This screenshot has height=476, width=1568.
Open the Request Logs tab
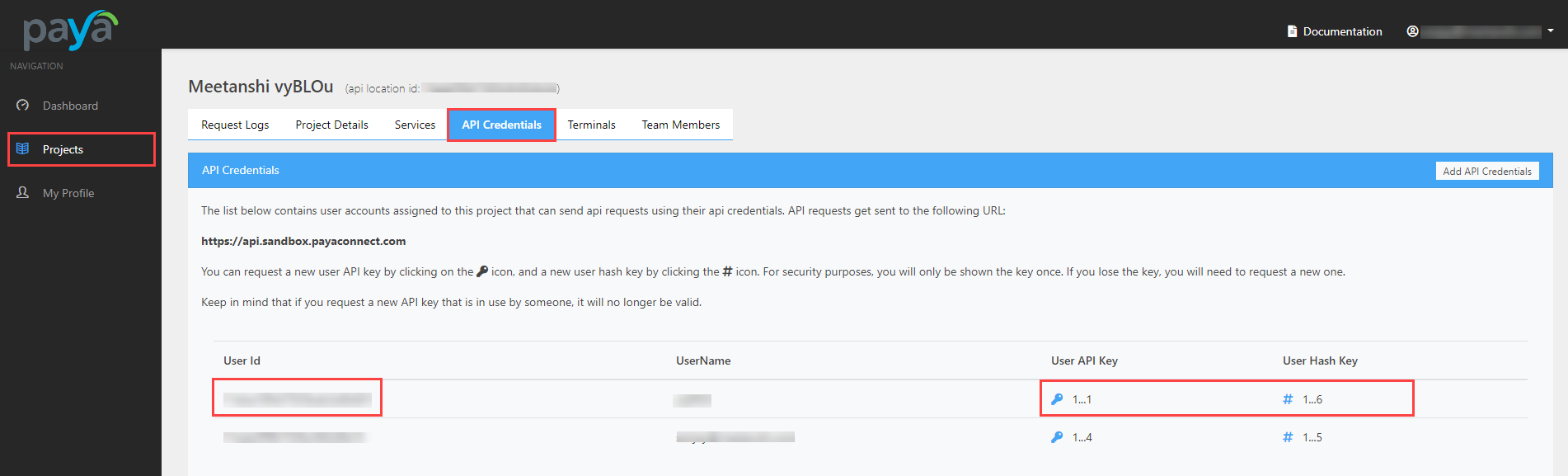click(235, 125)
